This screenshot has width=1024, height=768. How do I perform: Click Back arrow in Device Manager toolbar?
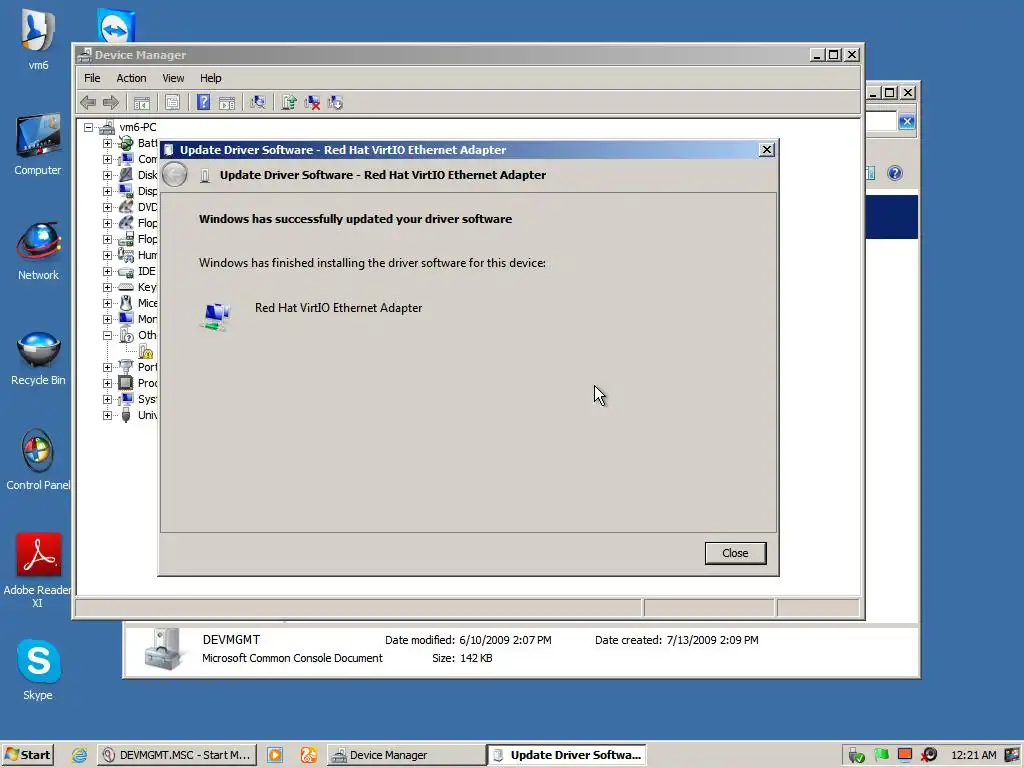[x=88, y=103]
